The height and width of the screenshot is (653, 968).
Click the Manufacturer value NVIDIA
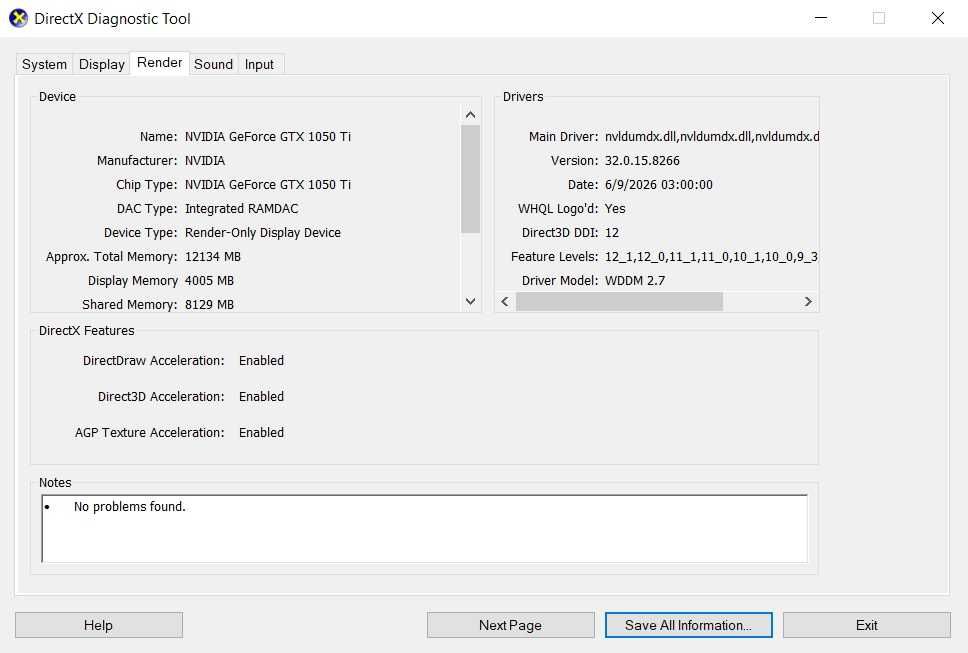(x=205, y=160)
